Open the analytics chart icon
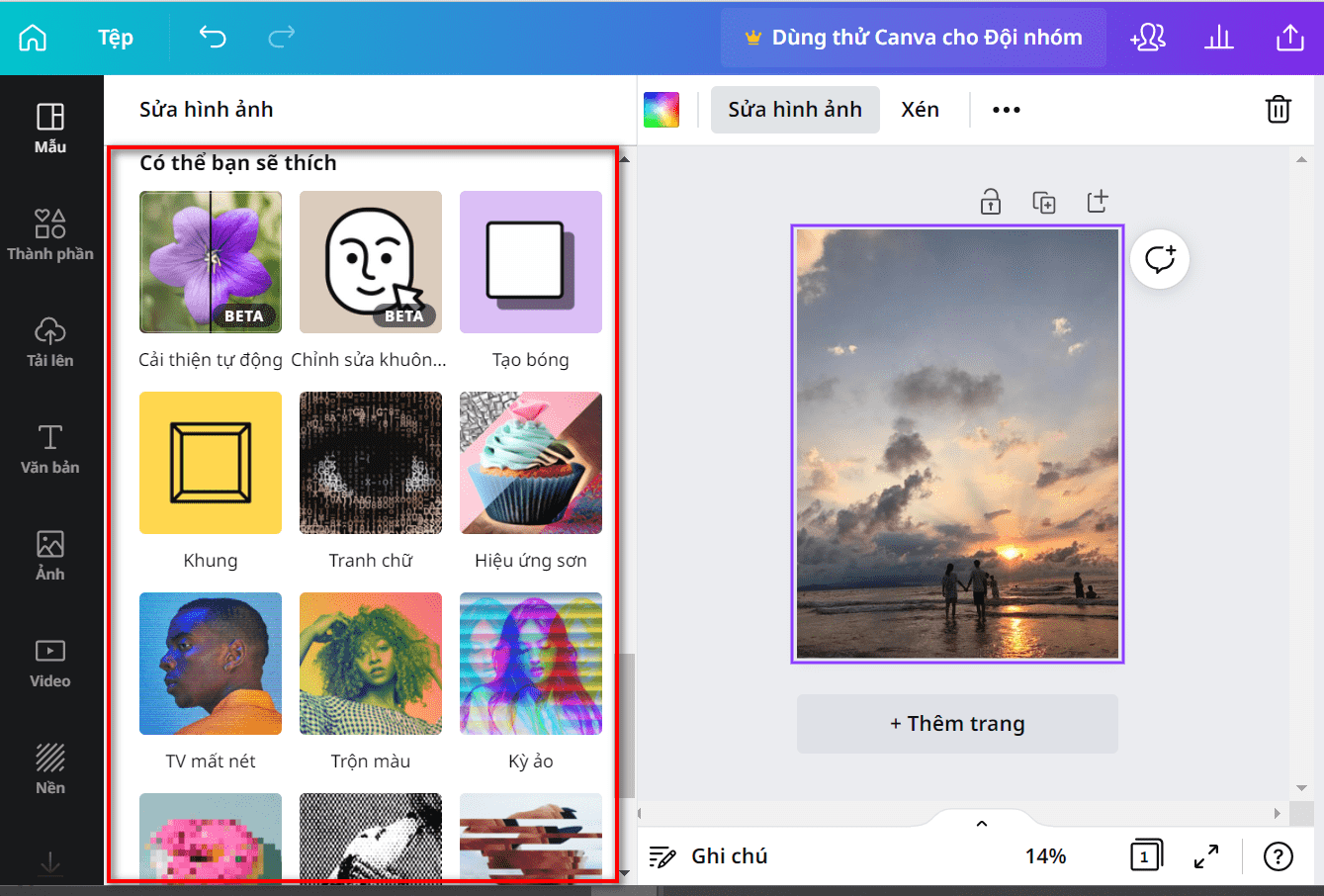This screenshot has height=896, width=1324. tap(1219, 38)
